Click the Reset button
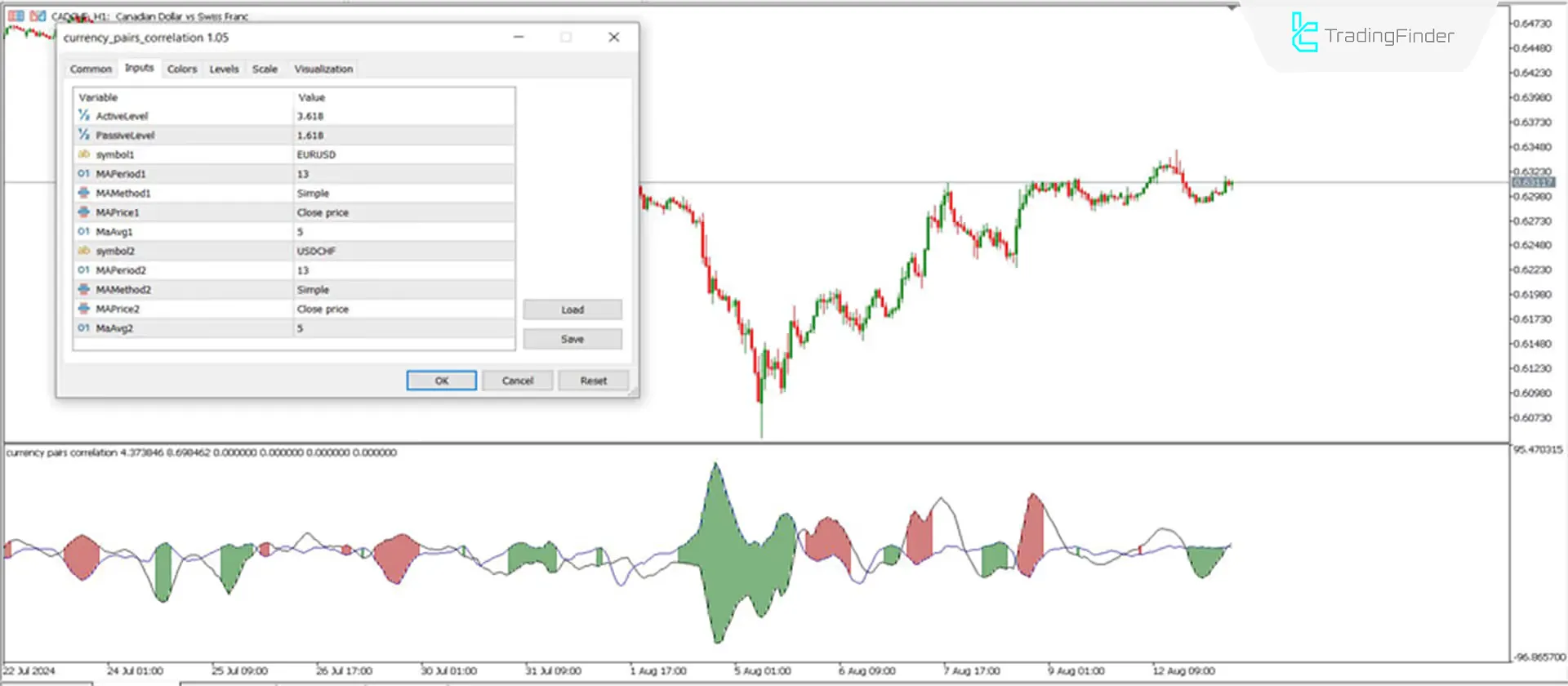The height and width of the screenshot is (686, 1568). pos(593,381)
